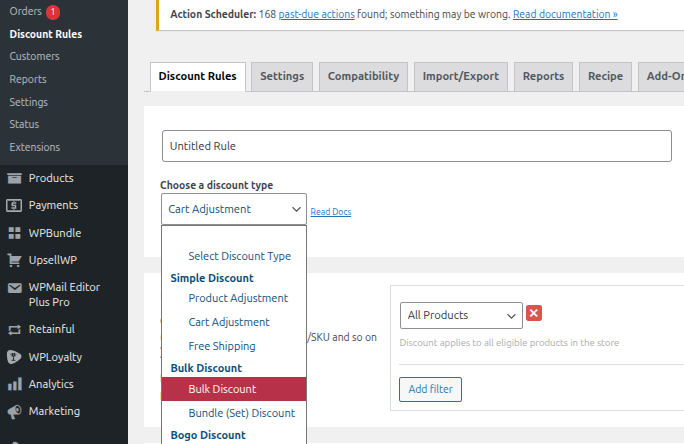
Task: Click the UpsellWP cart icon
Action: [x=14, y=260]
